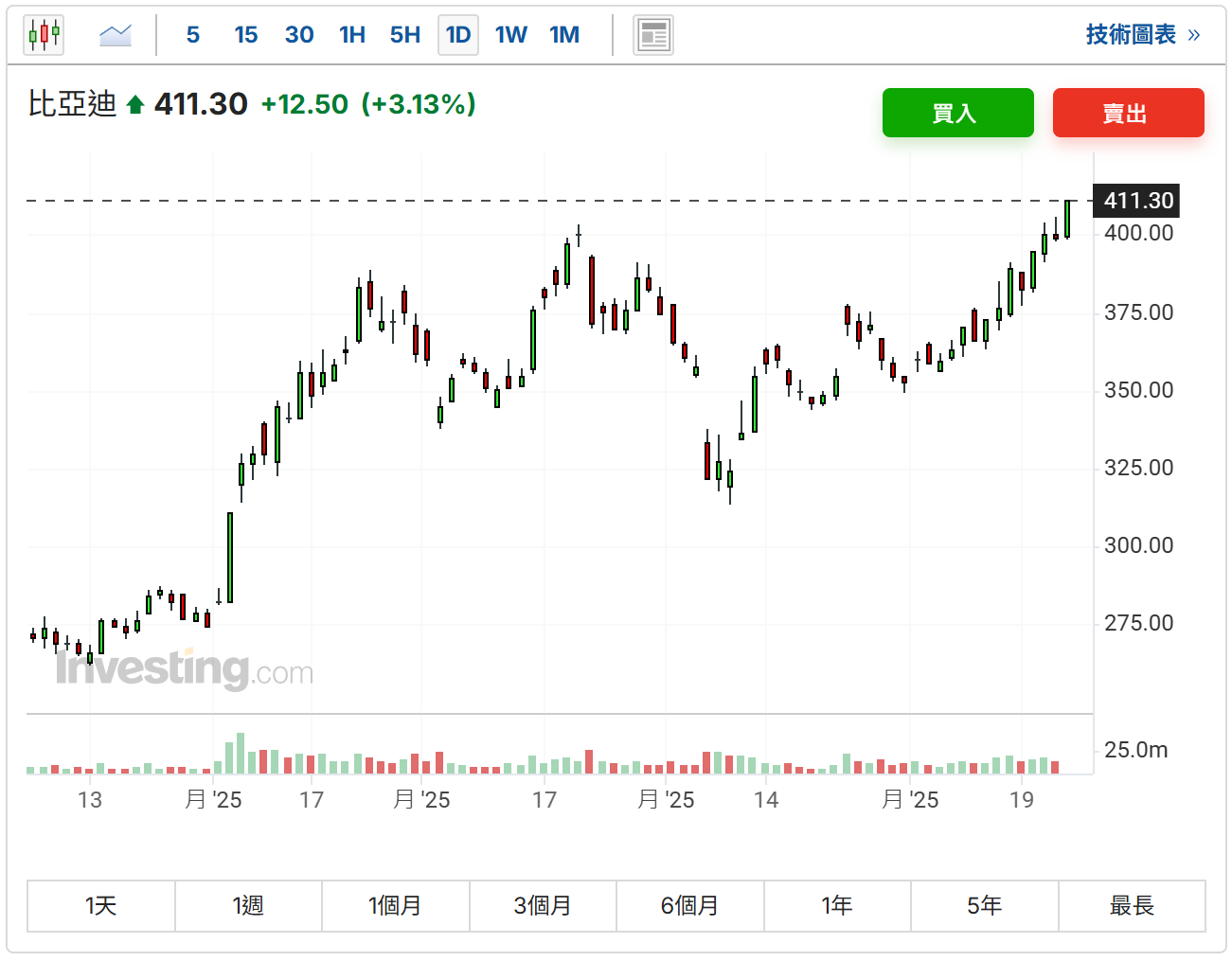Select the 30 minute interval
Viewport: 1232px width, 961px height.
(299, 35)
